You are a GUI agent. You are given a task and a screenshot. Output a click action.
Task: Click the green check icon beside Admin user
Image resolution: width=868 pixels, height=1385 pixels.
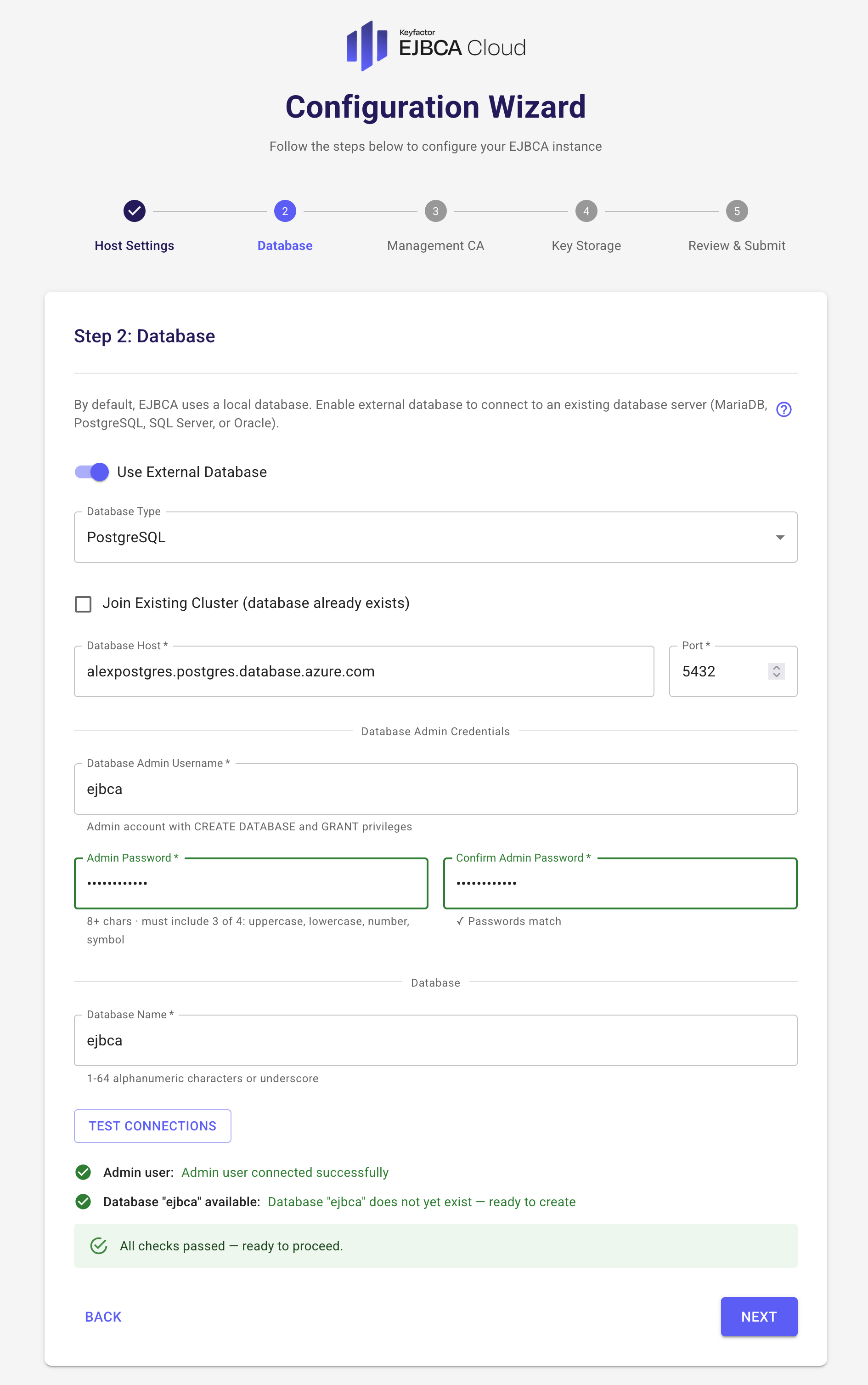click(83, 1172)
